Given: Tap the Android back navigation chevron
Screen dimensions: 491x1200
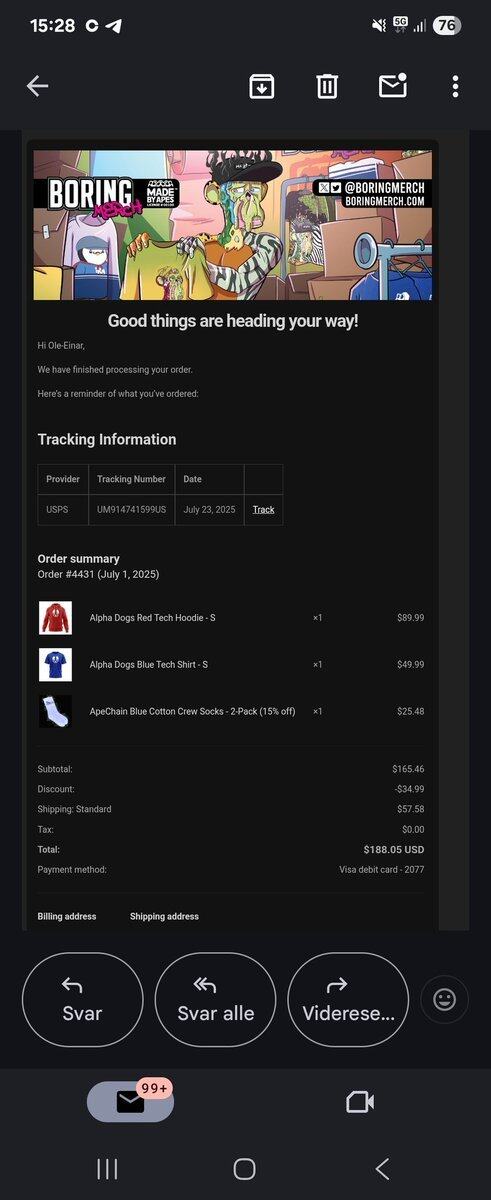Looking at the screenshot, I should pos(382,1169).
